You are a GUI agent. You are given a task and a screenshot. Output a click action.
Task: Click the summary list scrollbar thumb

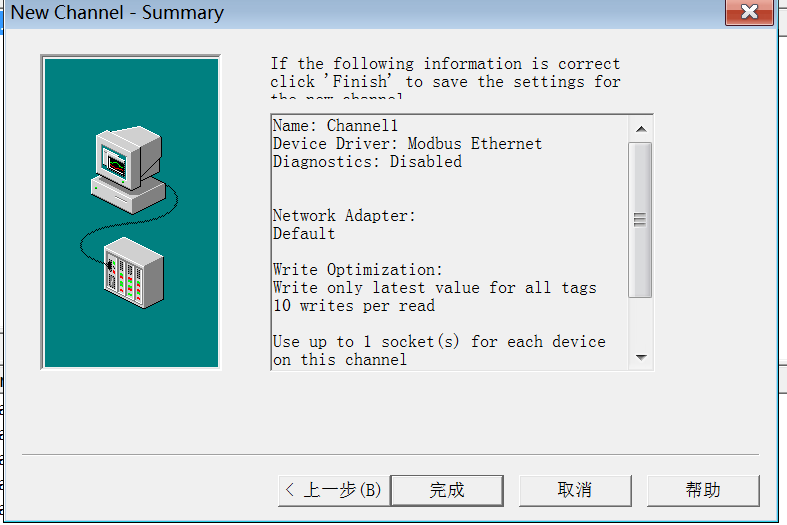[x=641, y=219]
